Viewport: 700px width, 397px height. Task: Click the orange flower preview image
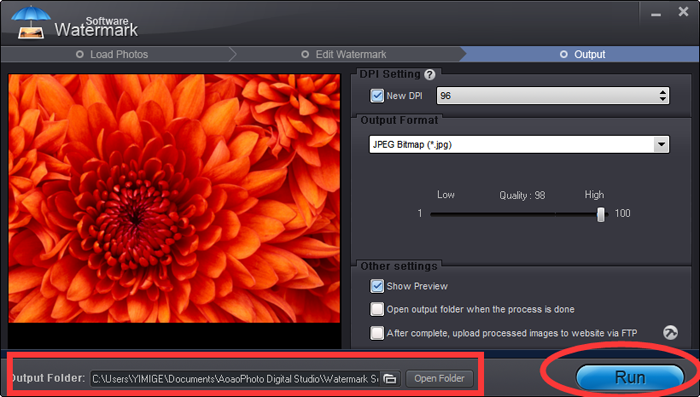tap(174, 198)
